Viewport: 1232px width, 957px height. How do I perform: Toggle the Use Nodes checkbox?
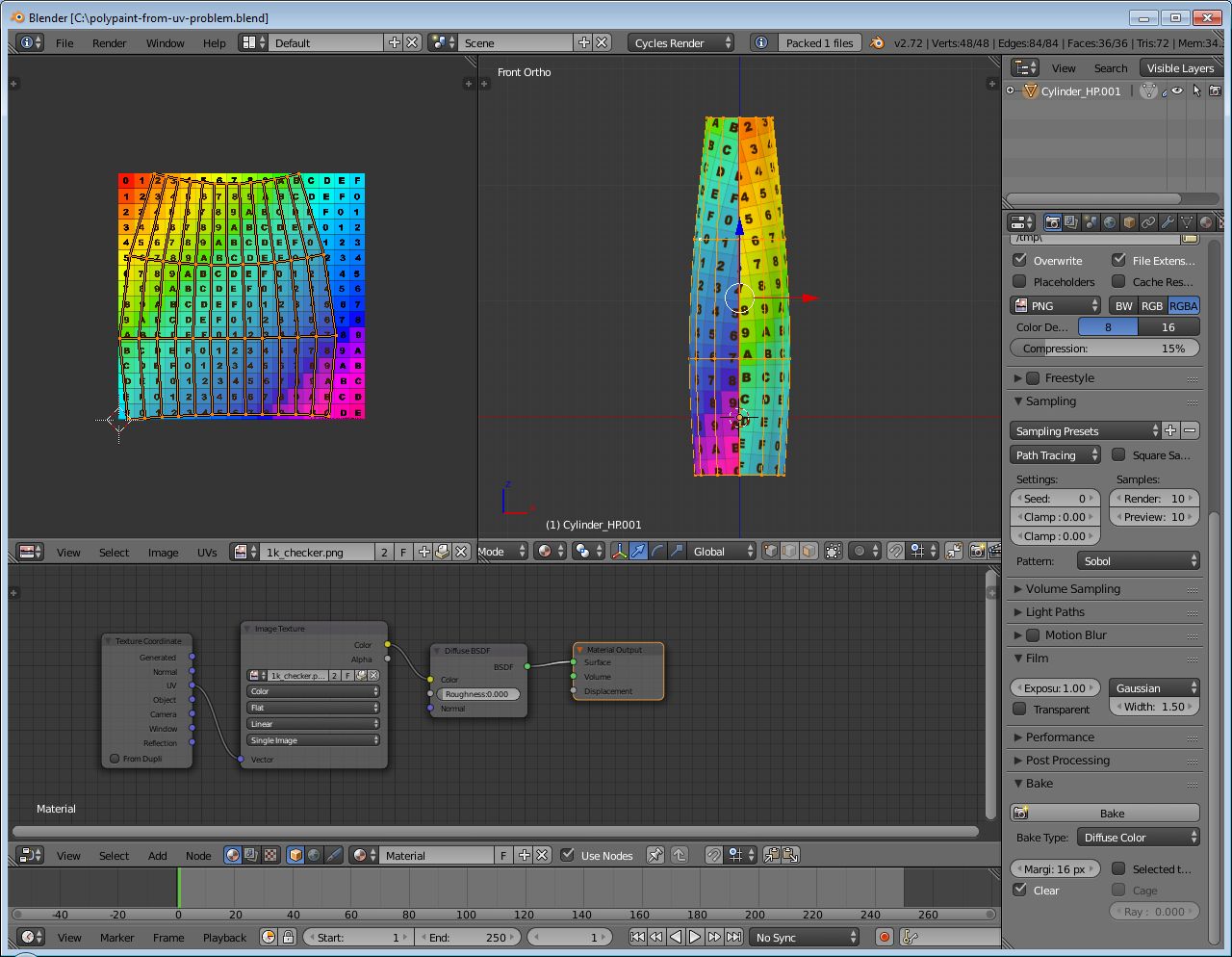tap(568, 855)
